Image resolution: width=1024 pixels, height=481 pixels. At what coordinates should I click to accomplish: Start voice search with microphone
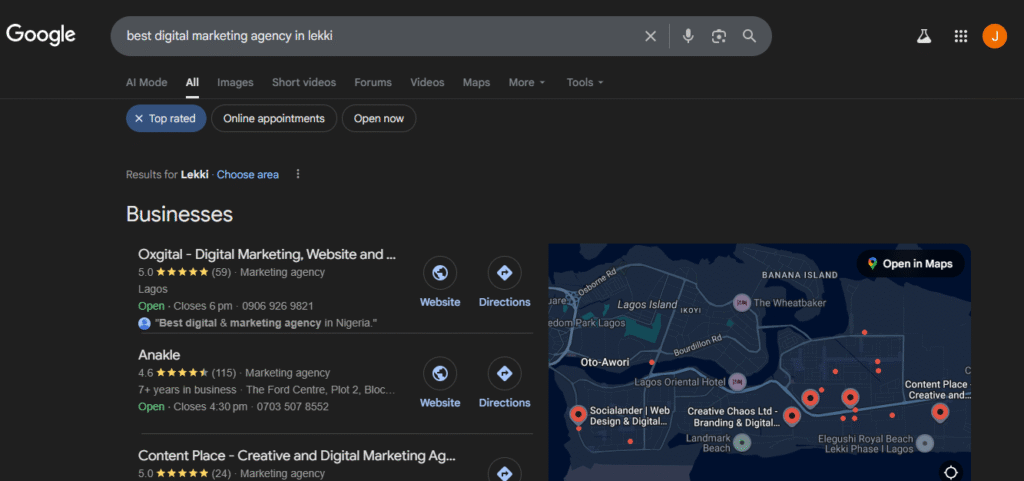[x=688, y=36]
